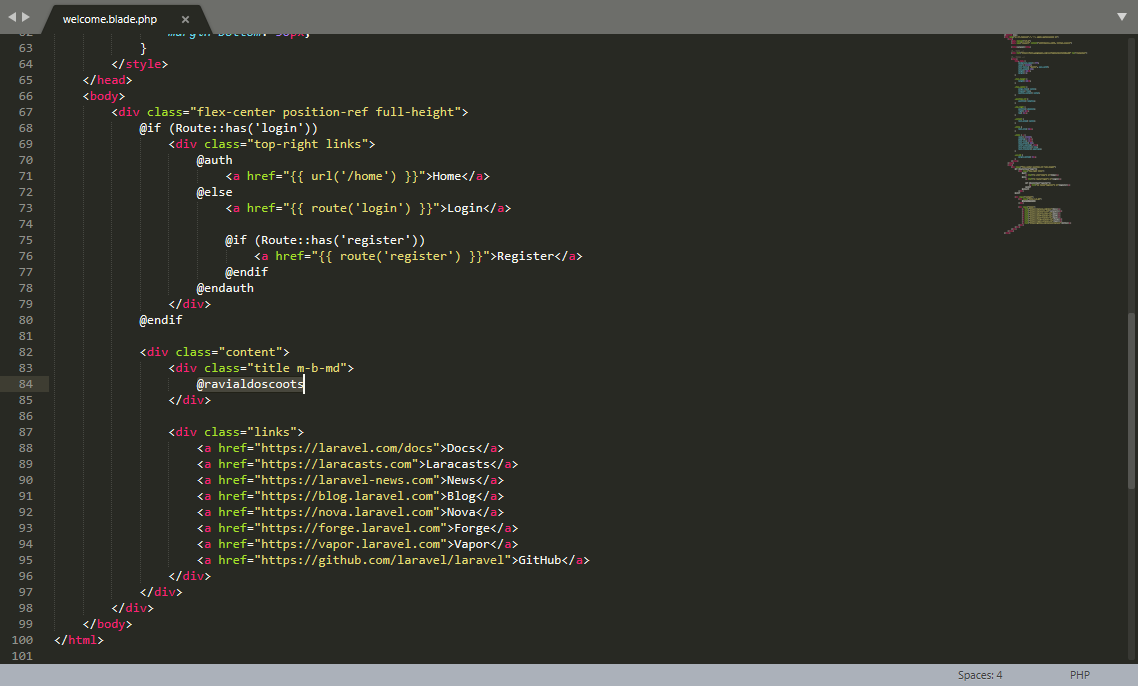
Task: Click the class="content" div line
Action: click(x=214, y=352)
